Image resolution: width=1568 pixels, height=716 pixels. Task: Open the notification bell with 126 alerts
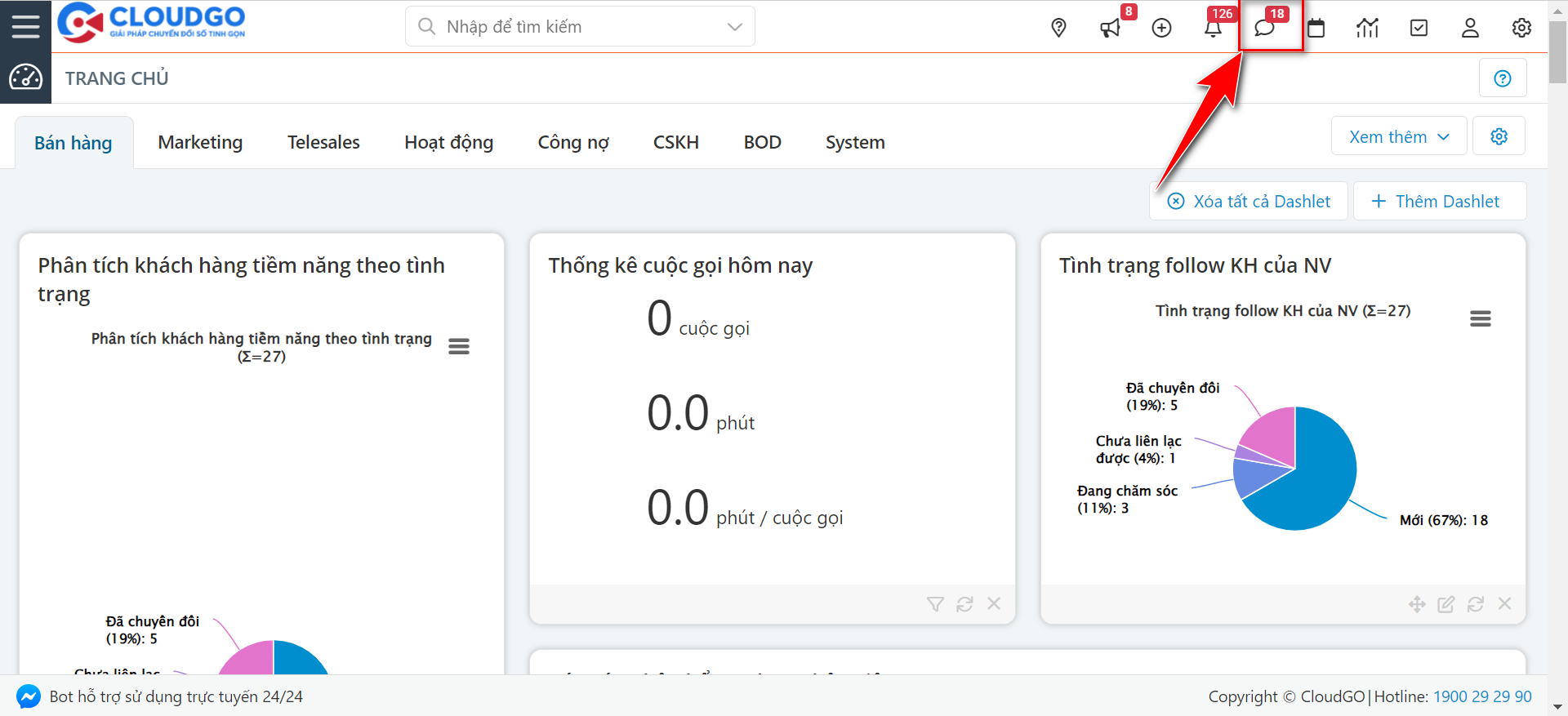[x=1213, y=29]
